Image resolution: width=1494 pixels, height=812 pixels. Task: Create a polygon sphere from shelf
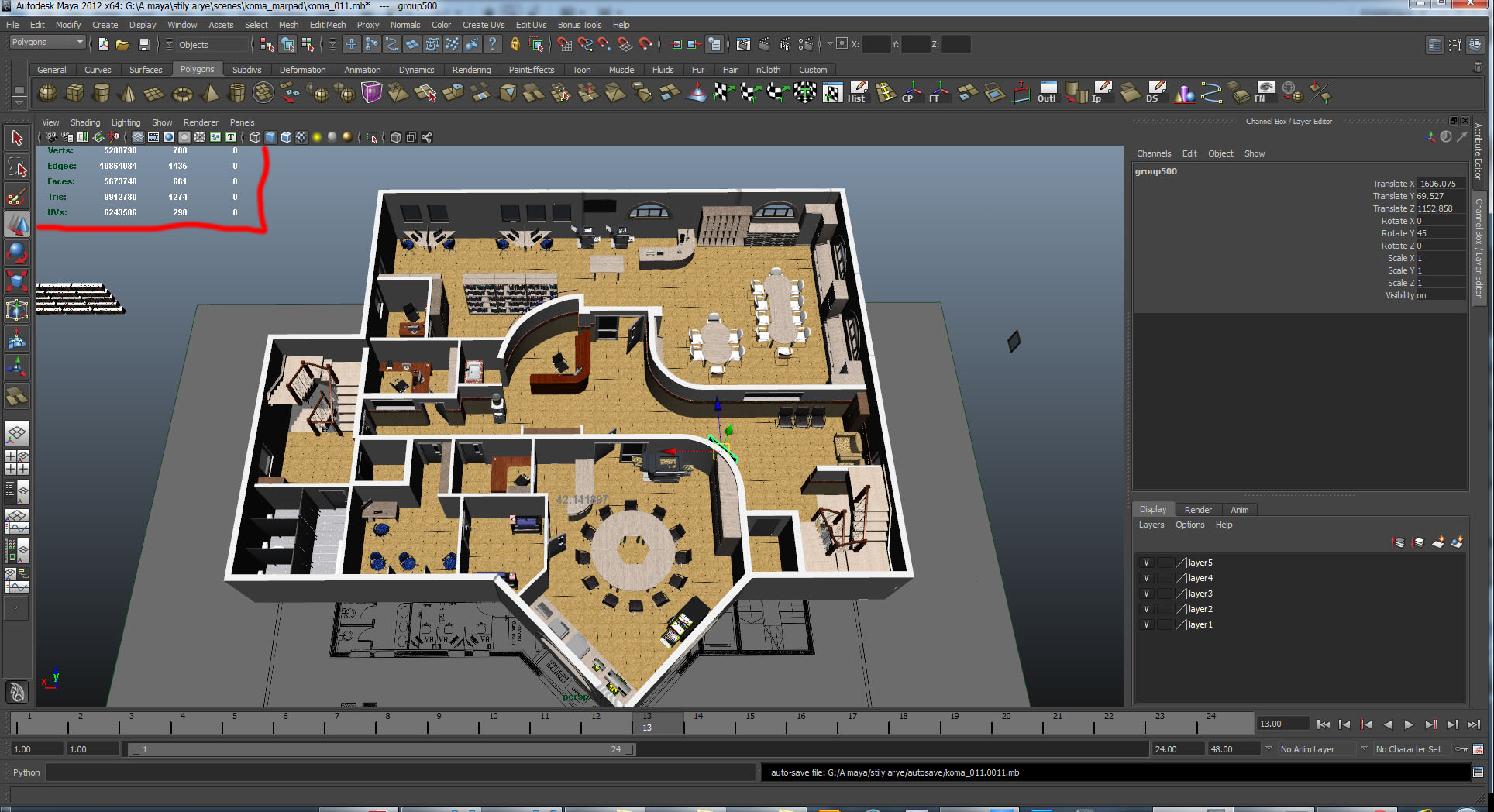point(47,94)
